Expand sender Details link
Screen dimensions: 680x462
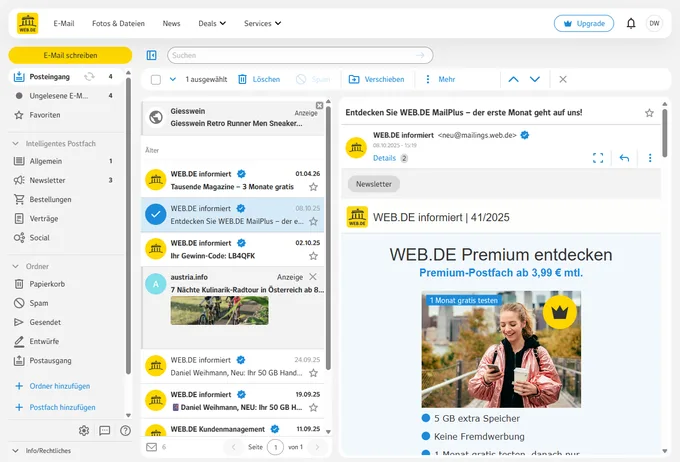384,158
